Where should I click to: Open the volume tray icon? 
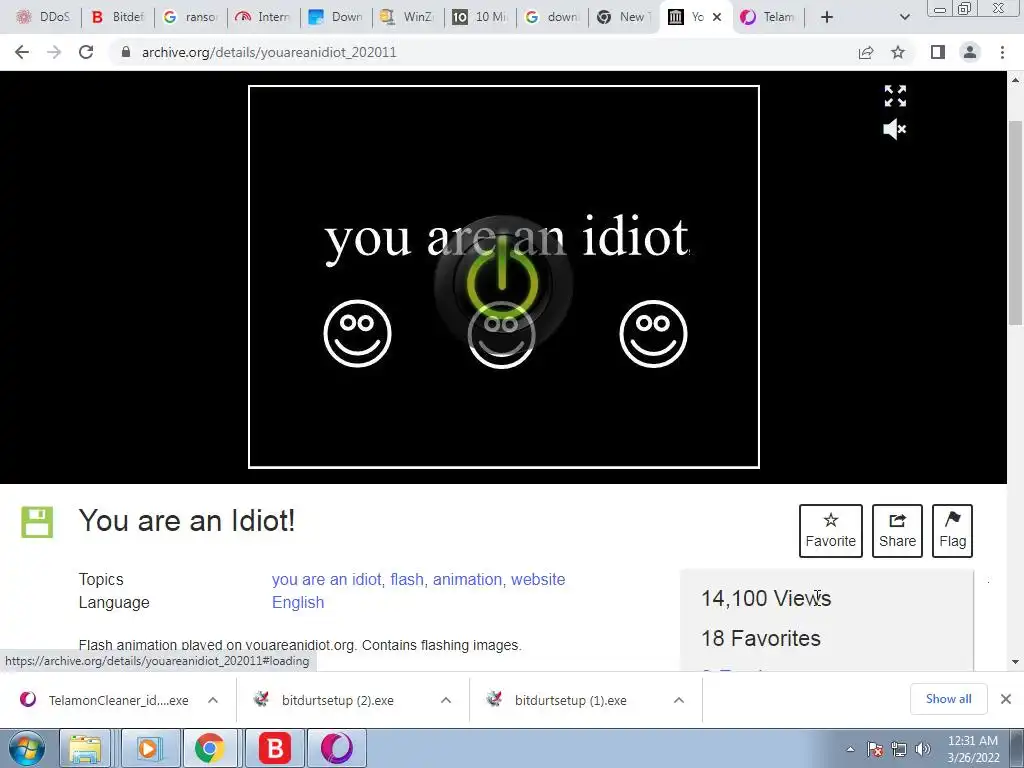[x=922, y=749]
